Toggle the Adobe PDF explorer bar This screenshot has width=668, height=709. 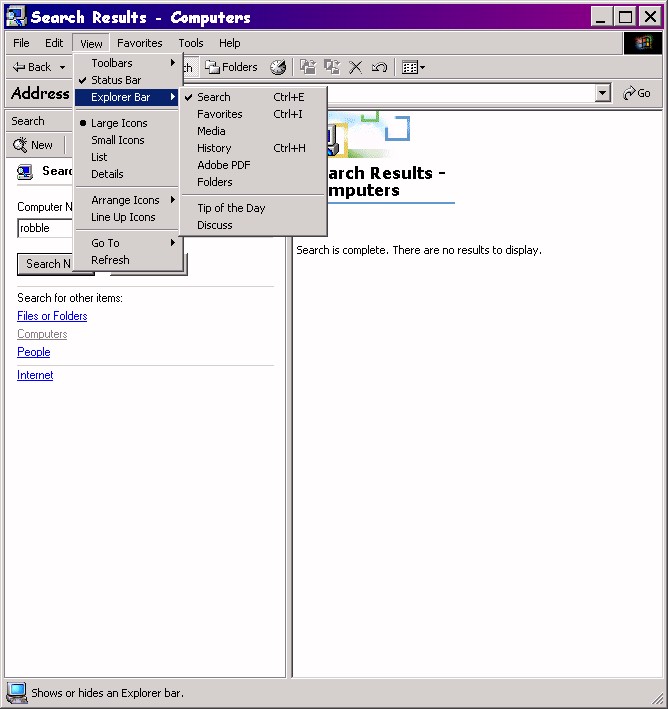pyautogui.click(x=253, y=165)
